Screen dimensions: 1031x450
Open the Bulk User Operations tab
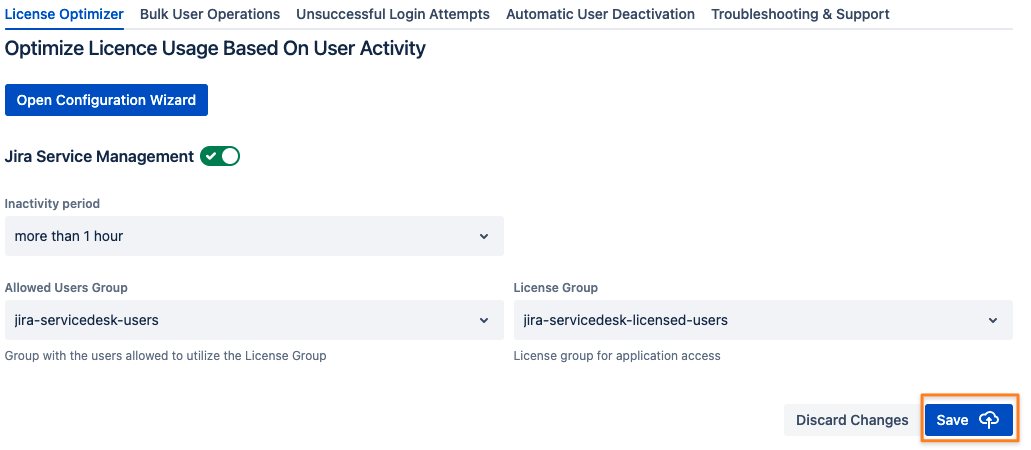click(x=210, y=14)
